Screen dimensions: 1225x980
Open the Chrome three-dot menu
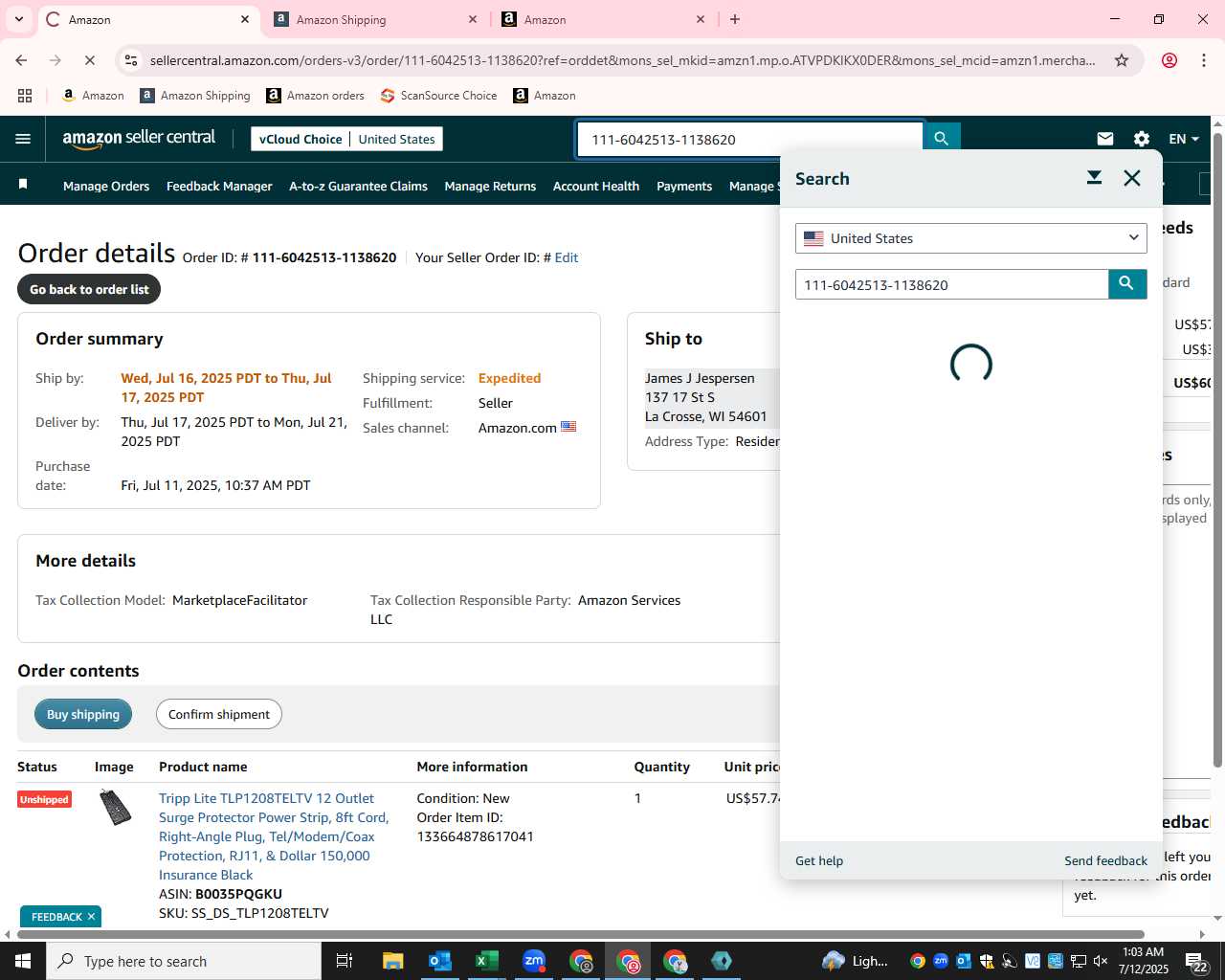click(x=1204, y=60)
